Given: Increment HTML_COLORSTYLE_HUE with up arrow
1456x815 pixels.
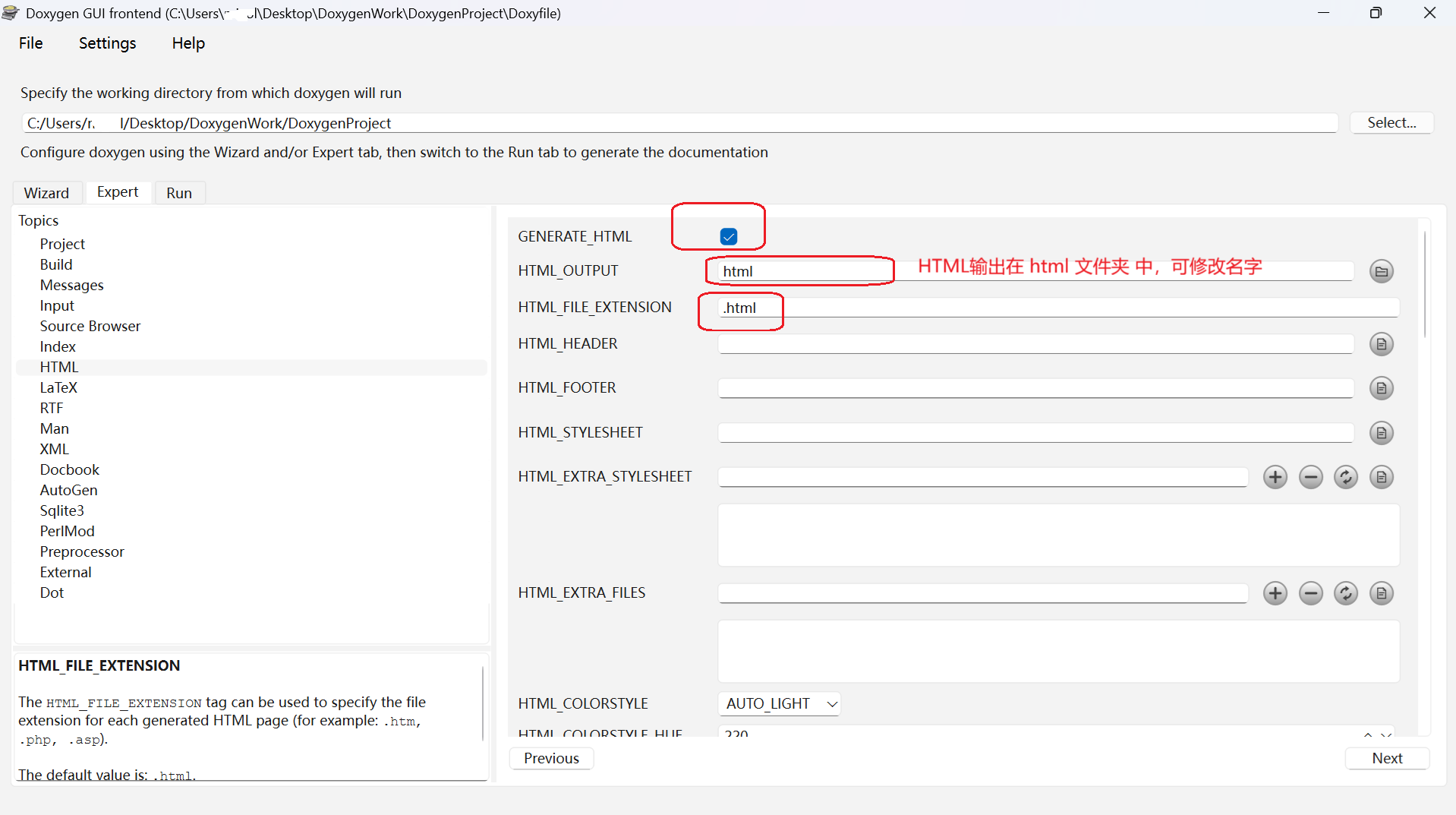Looking at the screenshot, I should 1367,734.
